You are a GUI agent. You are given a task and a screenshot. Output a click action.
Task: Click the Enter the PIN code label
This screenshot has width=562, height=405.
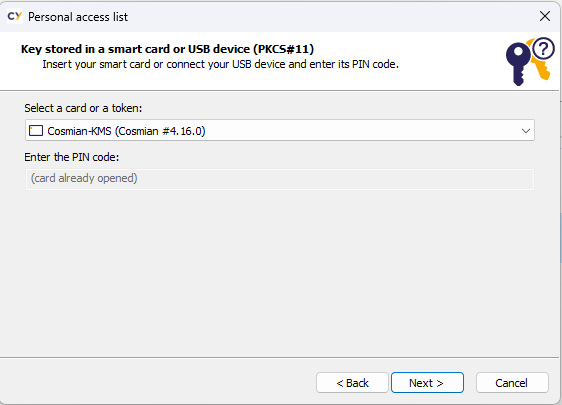click(x=72, y=157)
